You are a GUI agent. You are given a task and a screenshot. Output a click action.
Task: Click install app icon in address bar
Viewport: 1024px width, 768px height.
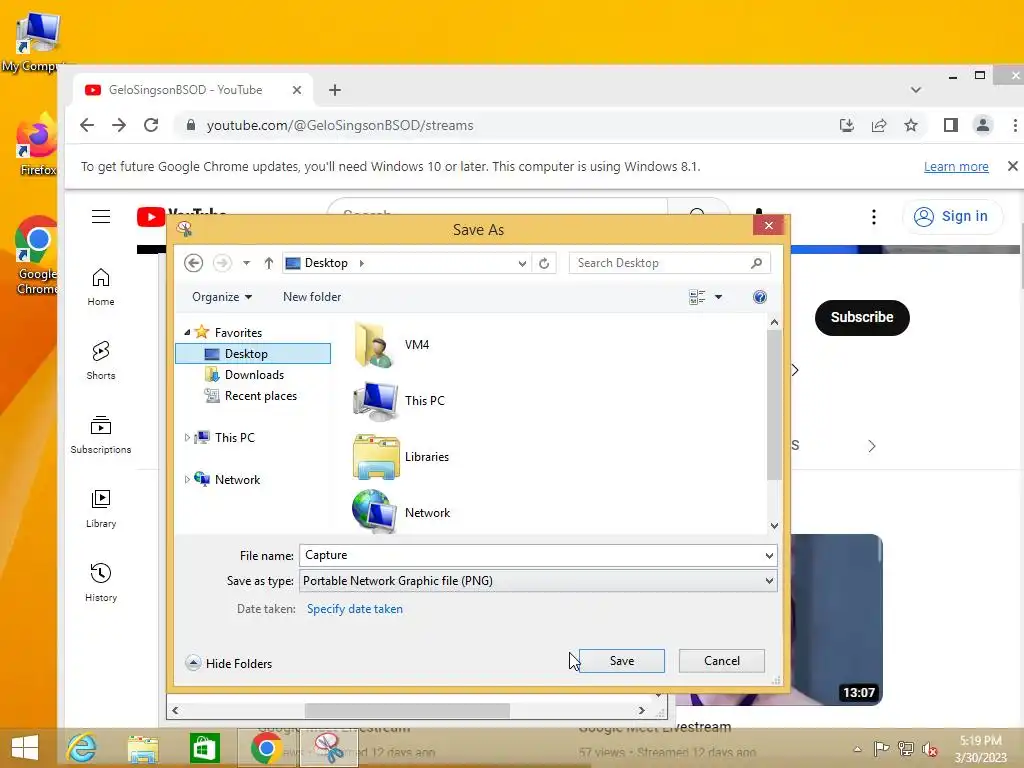[x=846, y=125]
